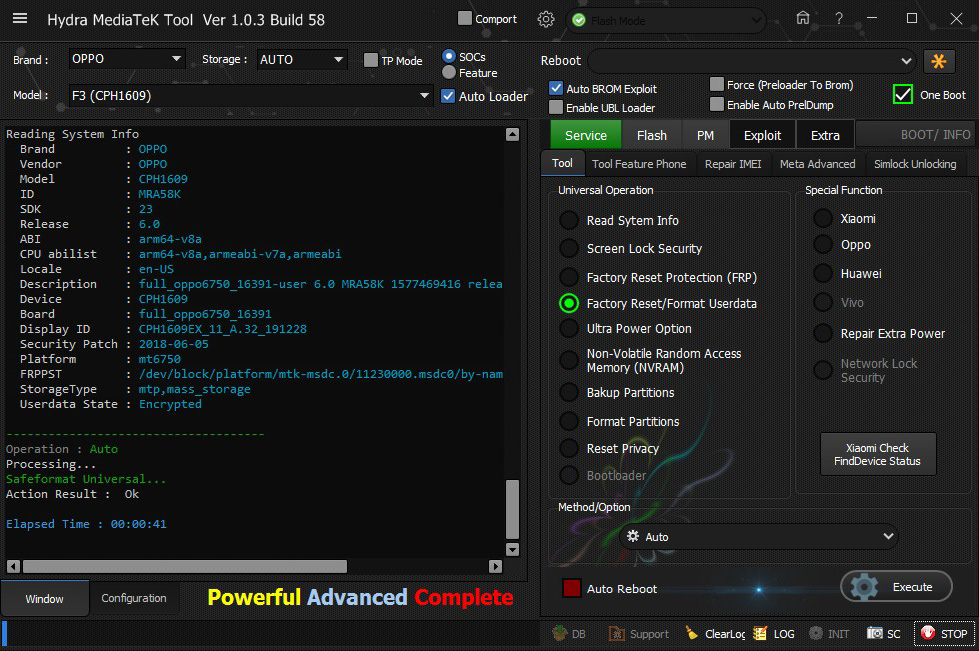
Task: Click the SC screenshot camera icon
Action: pos(884,633)
